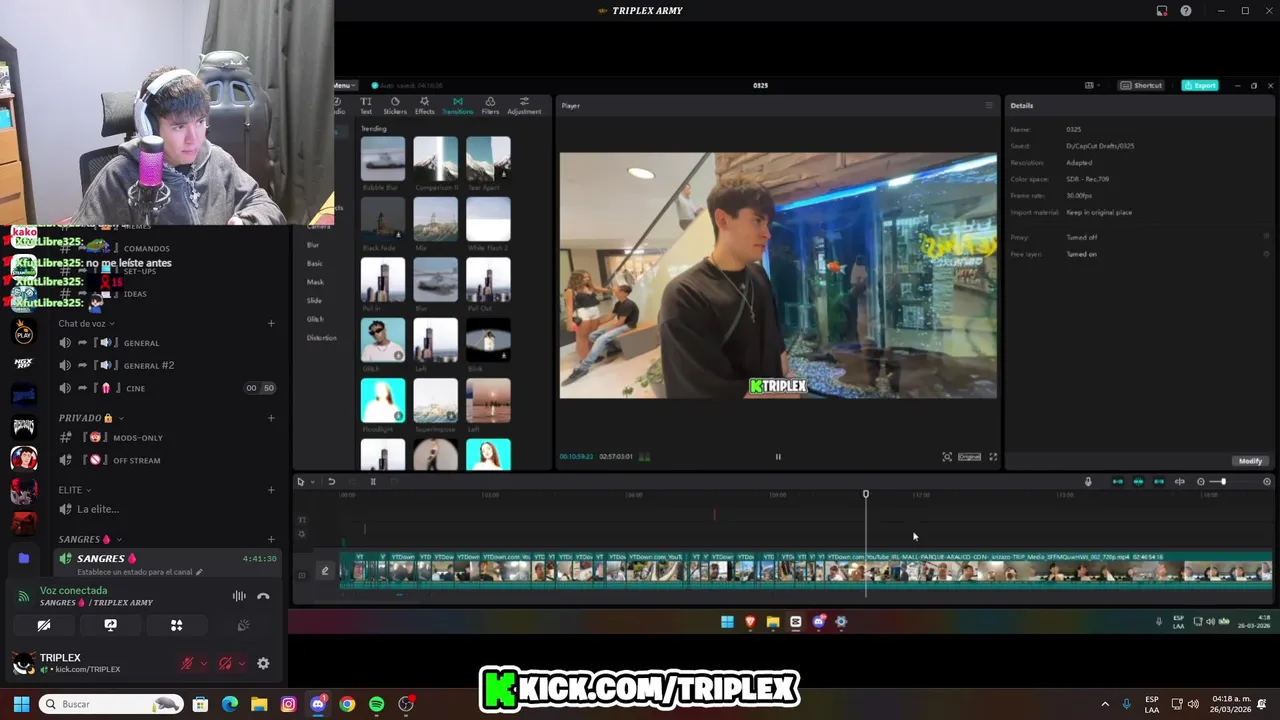The width and height of the screenshot is (1280, 720).
Task: Open Windows taskbar search box
Action: 112,704
